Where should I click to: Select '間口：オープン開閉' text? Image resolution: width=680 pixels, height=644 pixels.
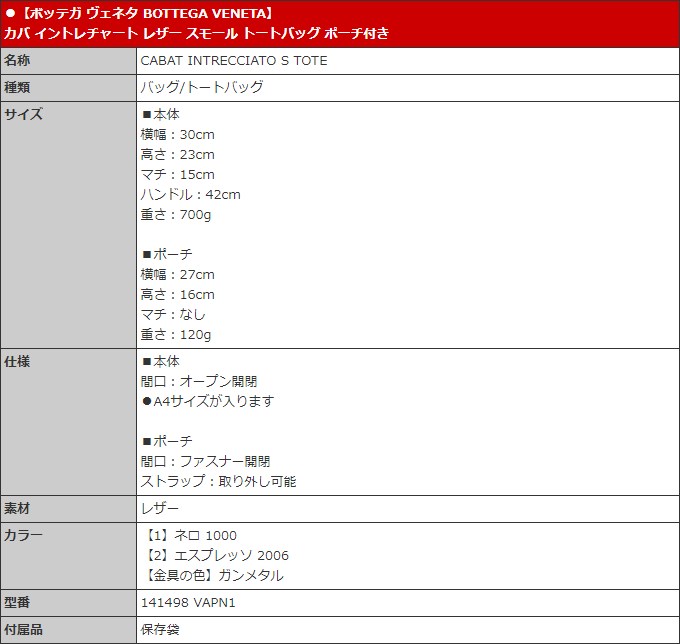click(199, 381)
